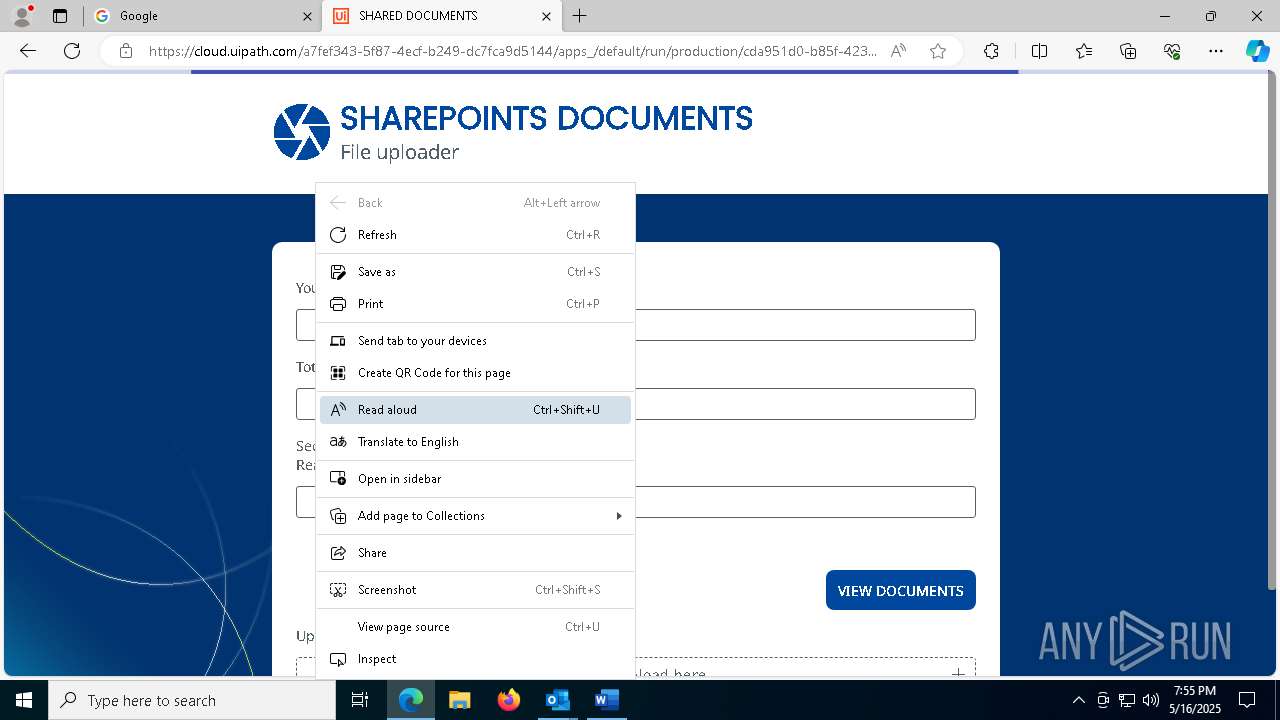Viewport: 1280px width, 720px height.
Task: Click the VIEW DOCUMENTS button
Action: 900,591
